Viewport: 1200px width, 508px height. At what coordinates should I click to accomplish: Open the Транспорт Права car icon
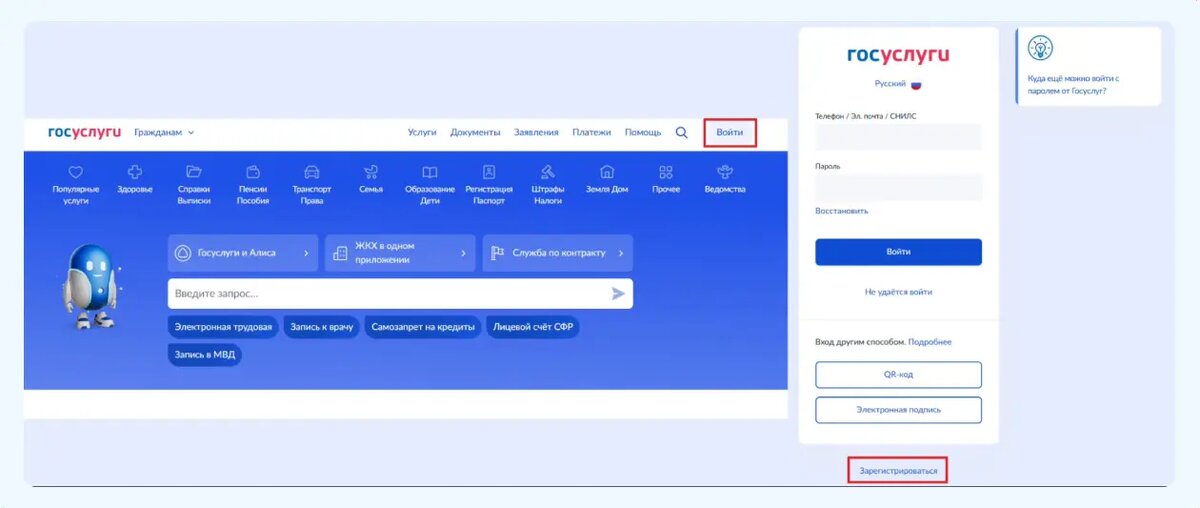point(312,172)
